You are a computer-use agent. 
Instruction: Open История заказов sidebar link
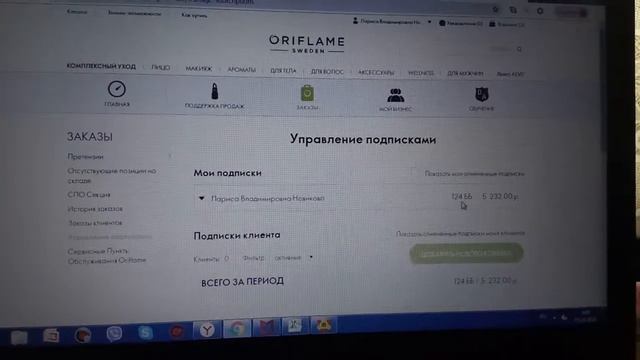pyautogui.click(x=95, y=209)
